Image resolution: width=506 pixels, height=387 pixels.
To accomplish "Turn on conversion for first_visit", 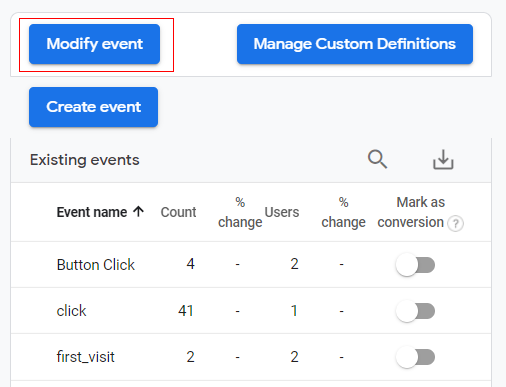I will coord(415,357).
